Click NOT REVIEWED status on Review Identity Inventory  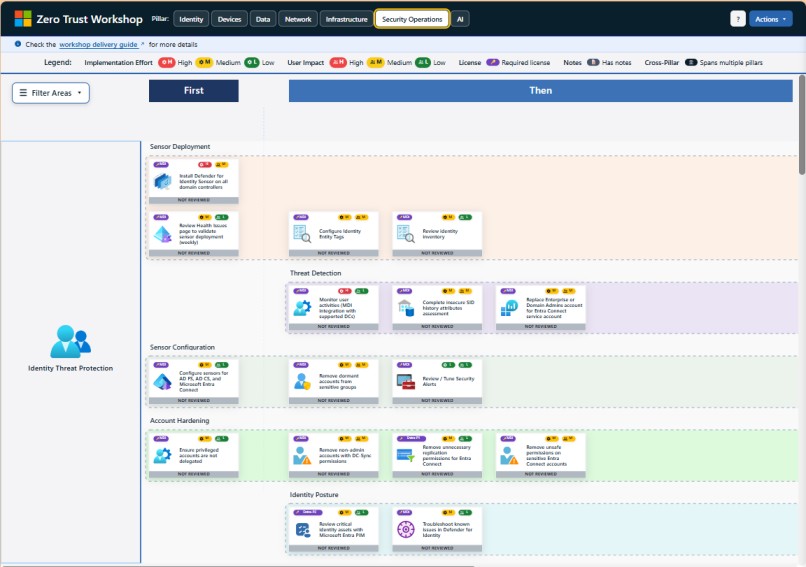437,253
